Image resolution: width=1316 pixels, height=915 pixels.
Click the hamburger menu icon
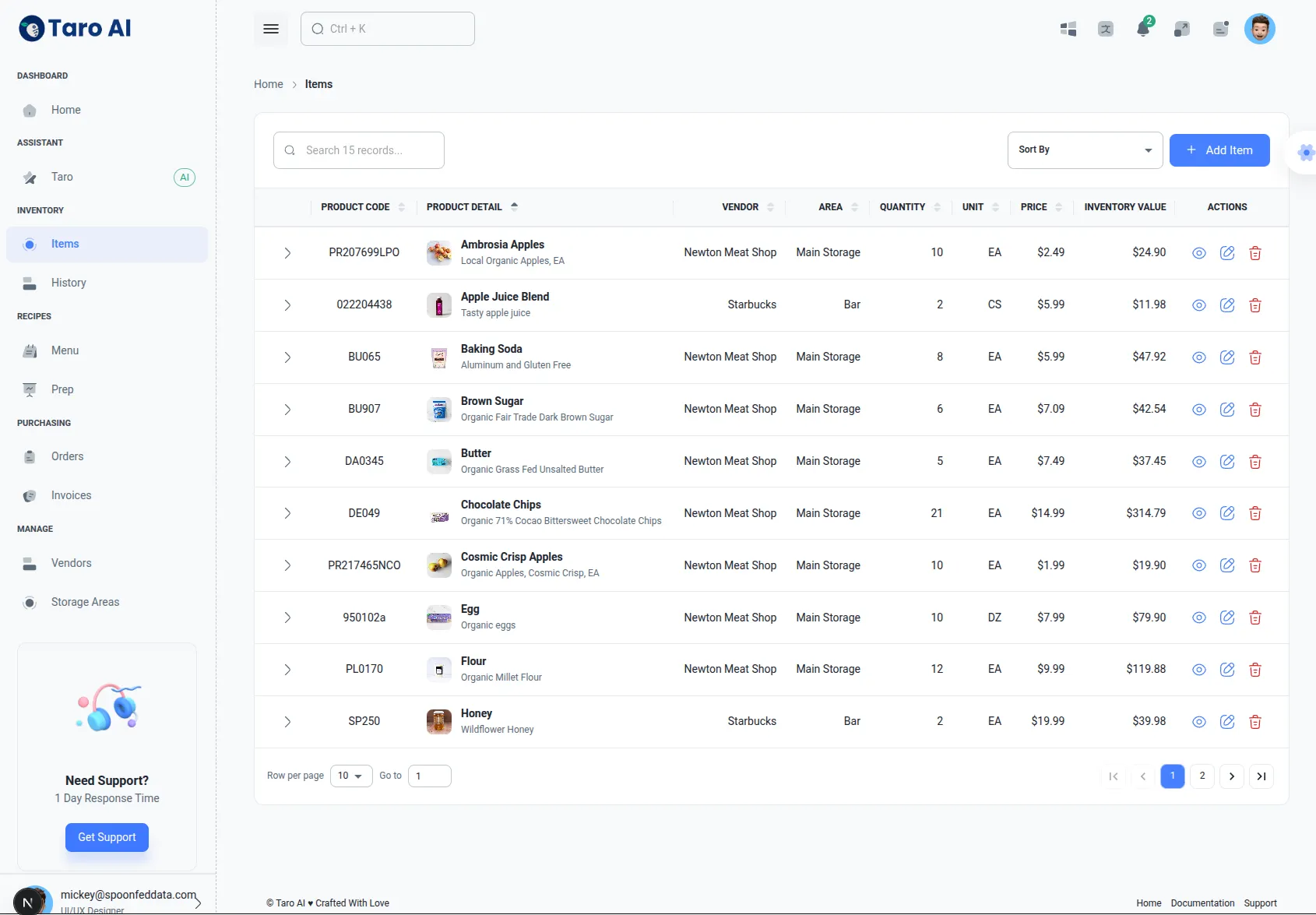pos(271,29)
